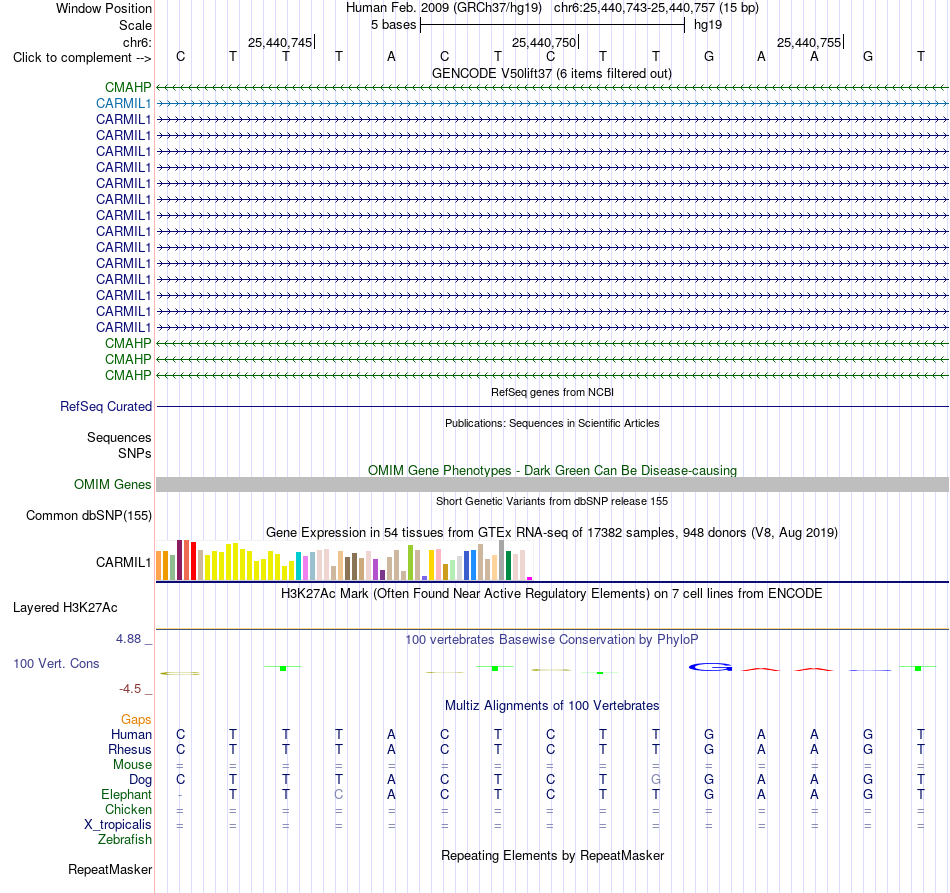Click the "Rhesus" alignment row label

(130, 749)
